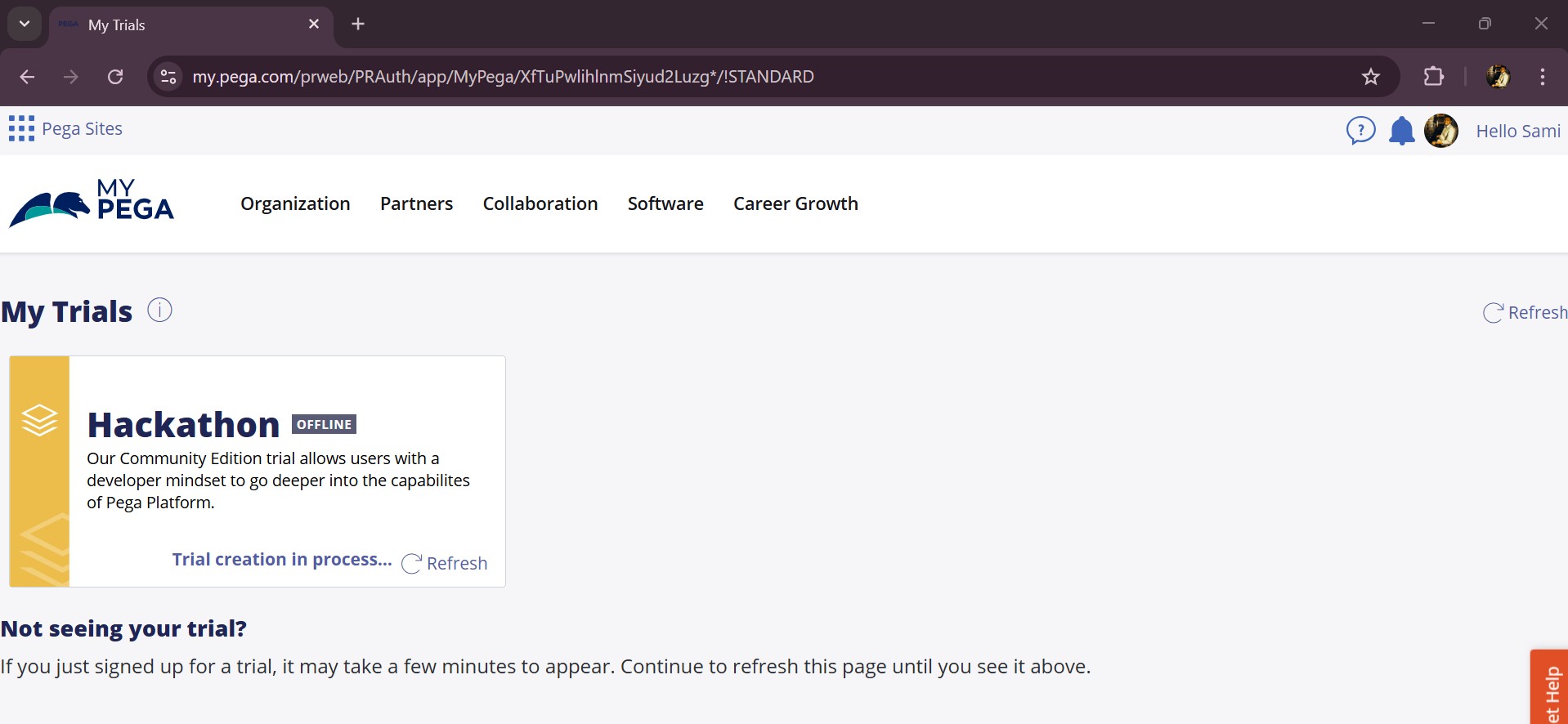Click the My Pega logo
The image size is (1568, 724).
coord(92,203)
